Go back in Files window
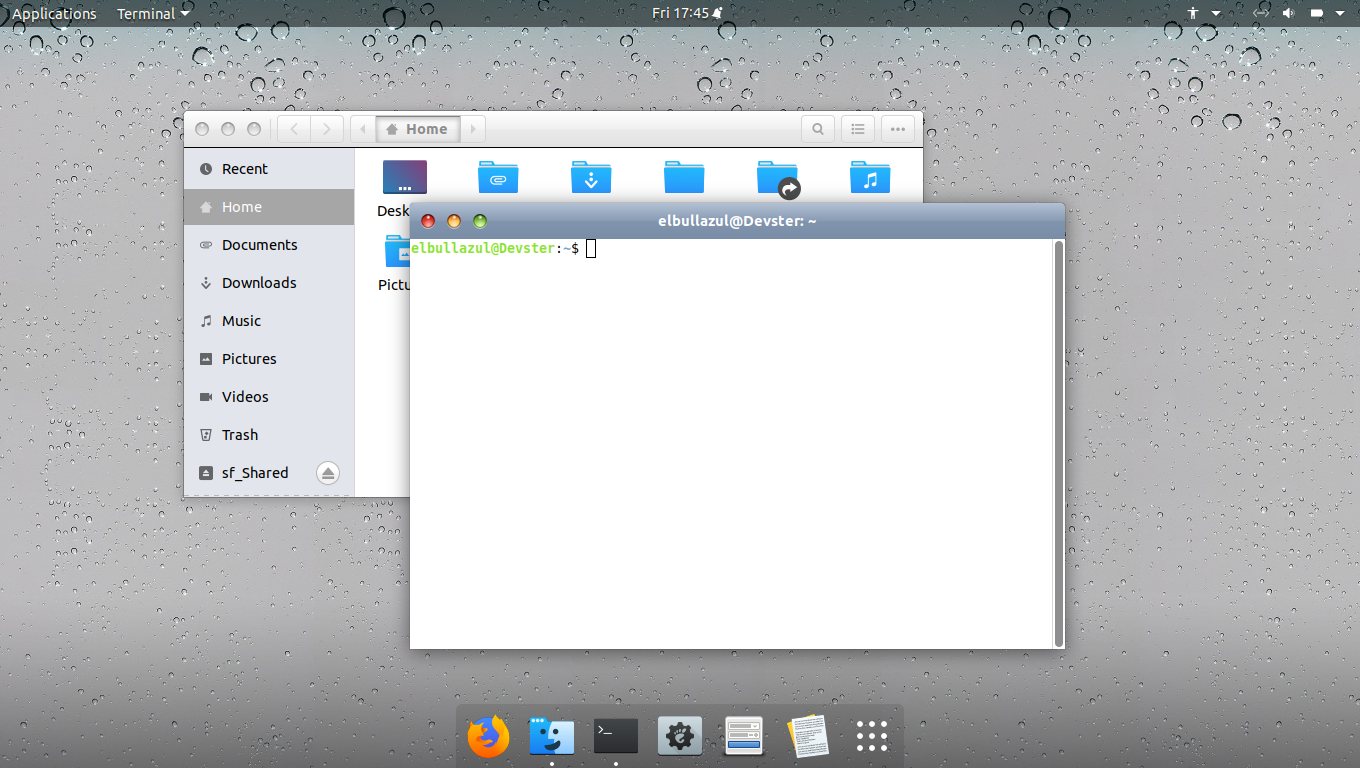 294,129
